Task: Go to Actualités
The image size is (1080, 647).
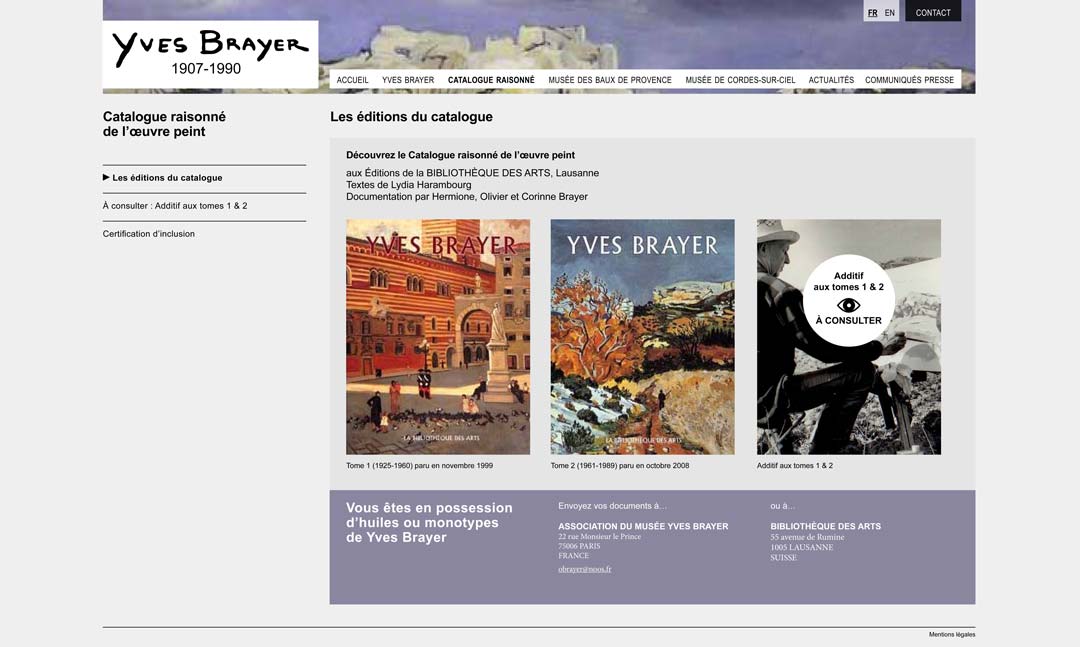Action: 831,80
